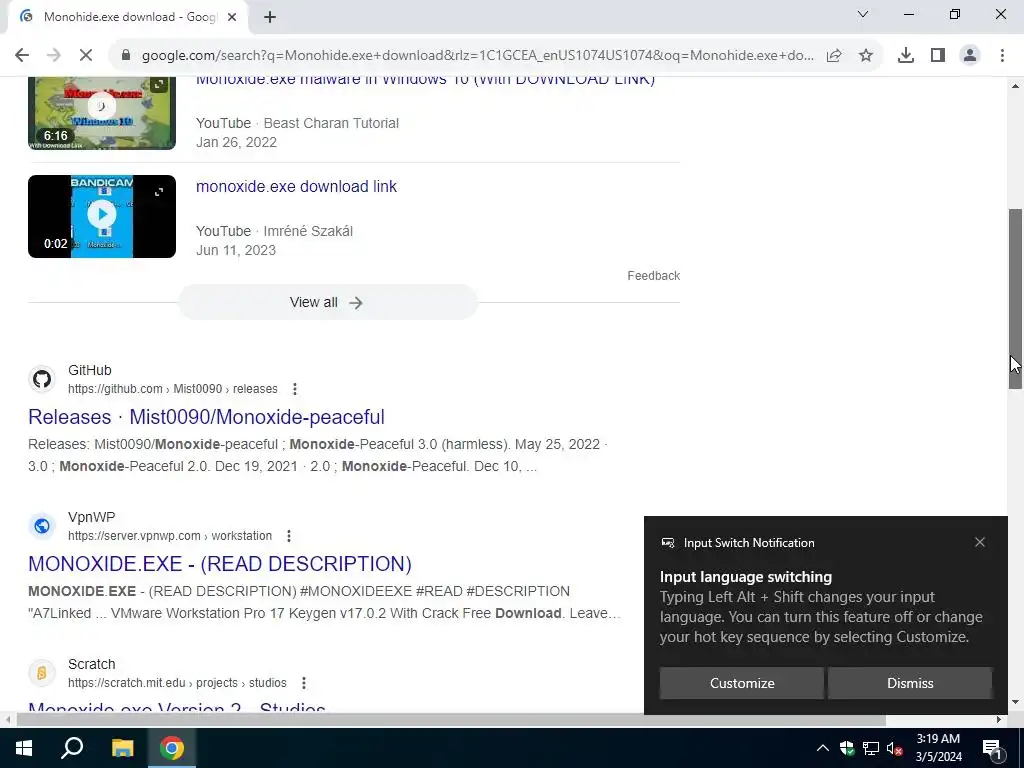Open the Chrome profile avatar
The image size is (1024, 768).
tap(970, 56)
